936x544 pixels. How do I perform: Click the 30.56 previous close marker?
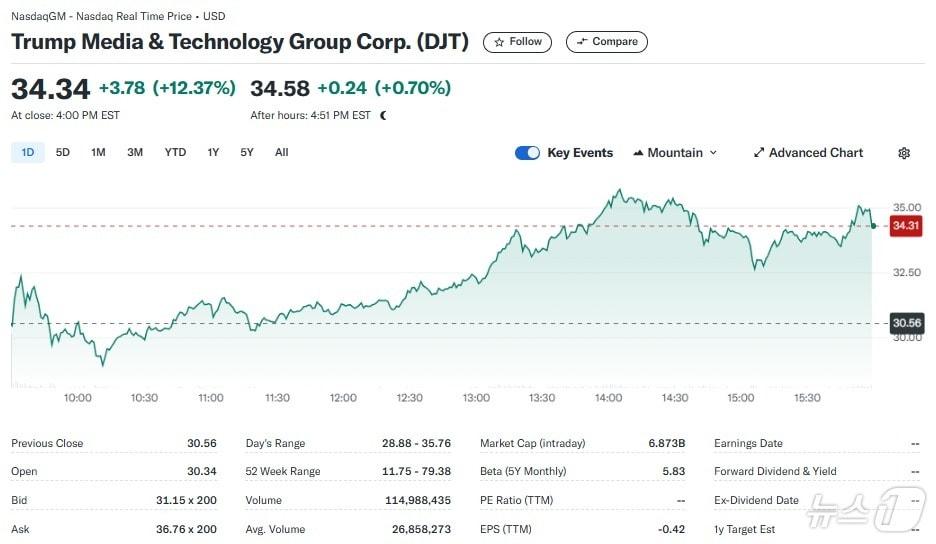click(906, 323)
